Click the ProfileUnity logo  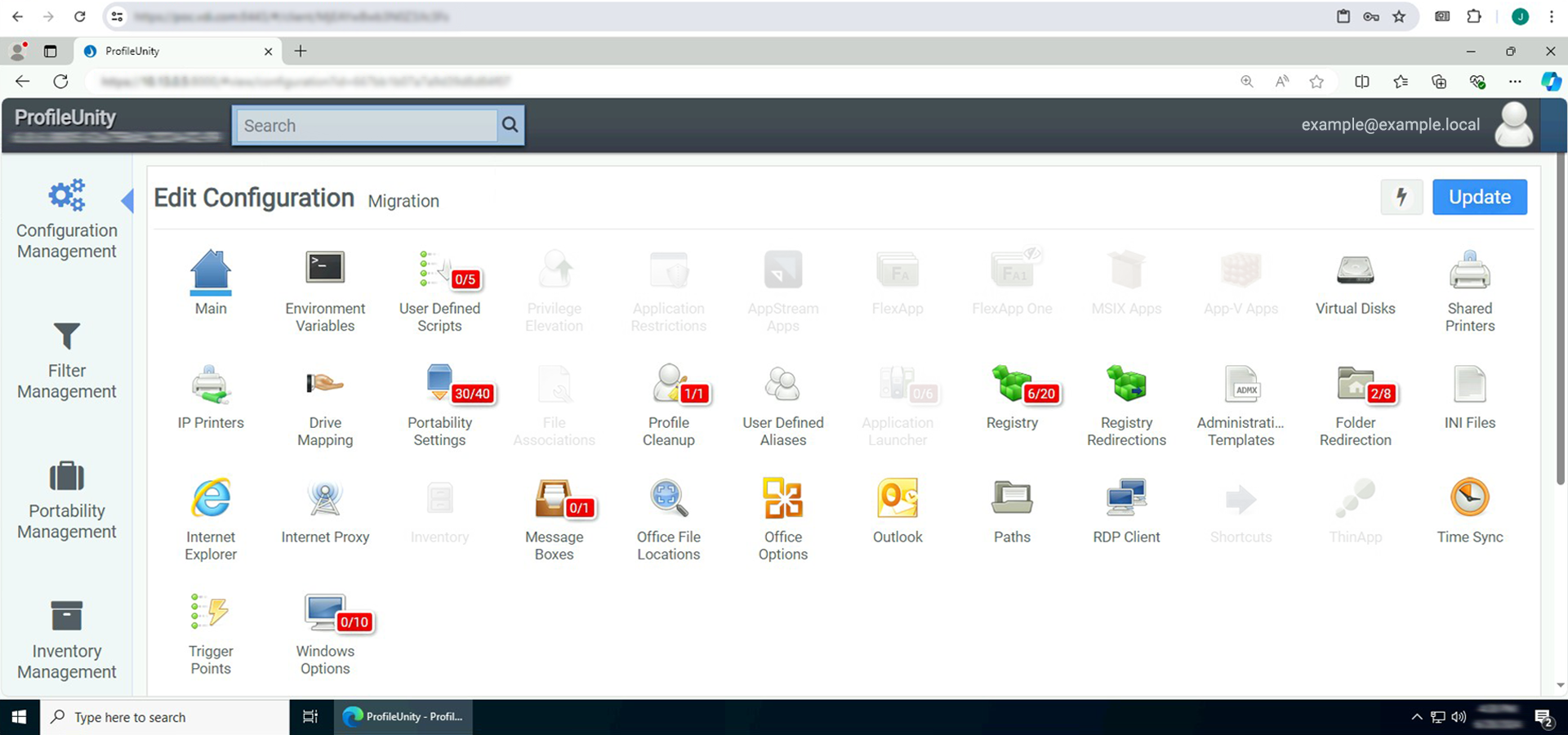point(65,118)
